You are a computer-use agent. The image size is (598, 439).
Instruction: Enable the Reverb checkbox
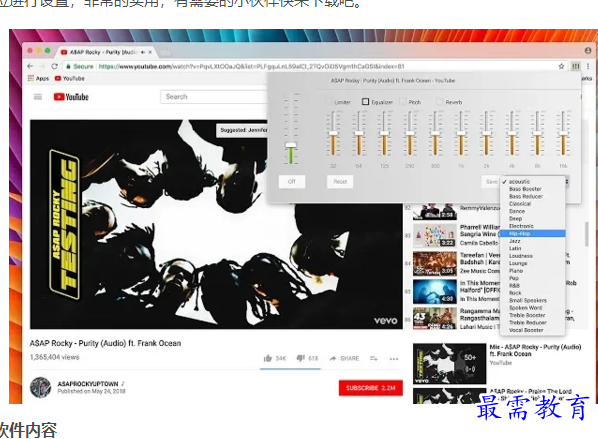tap(440, 102)
